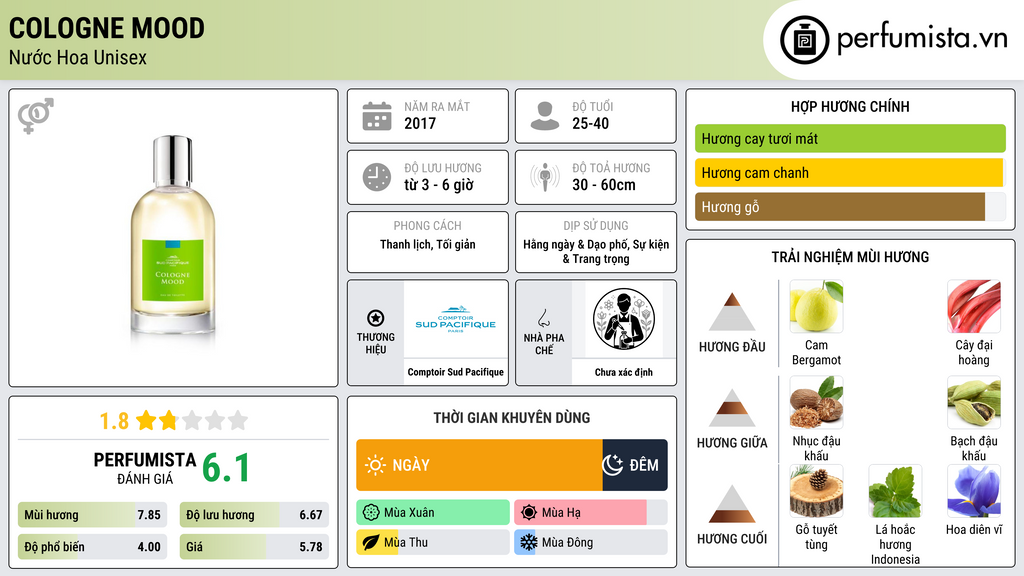Click the Hương gỗ accord bar
Image resolution: width=1024 pixels, height=576 pixels.
pyautogui.click(x=850, y=207)
